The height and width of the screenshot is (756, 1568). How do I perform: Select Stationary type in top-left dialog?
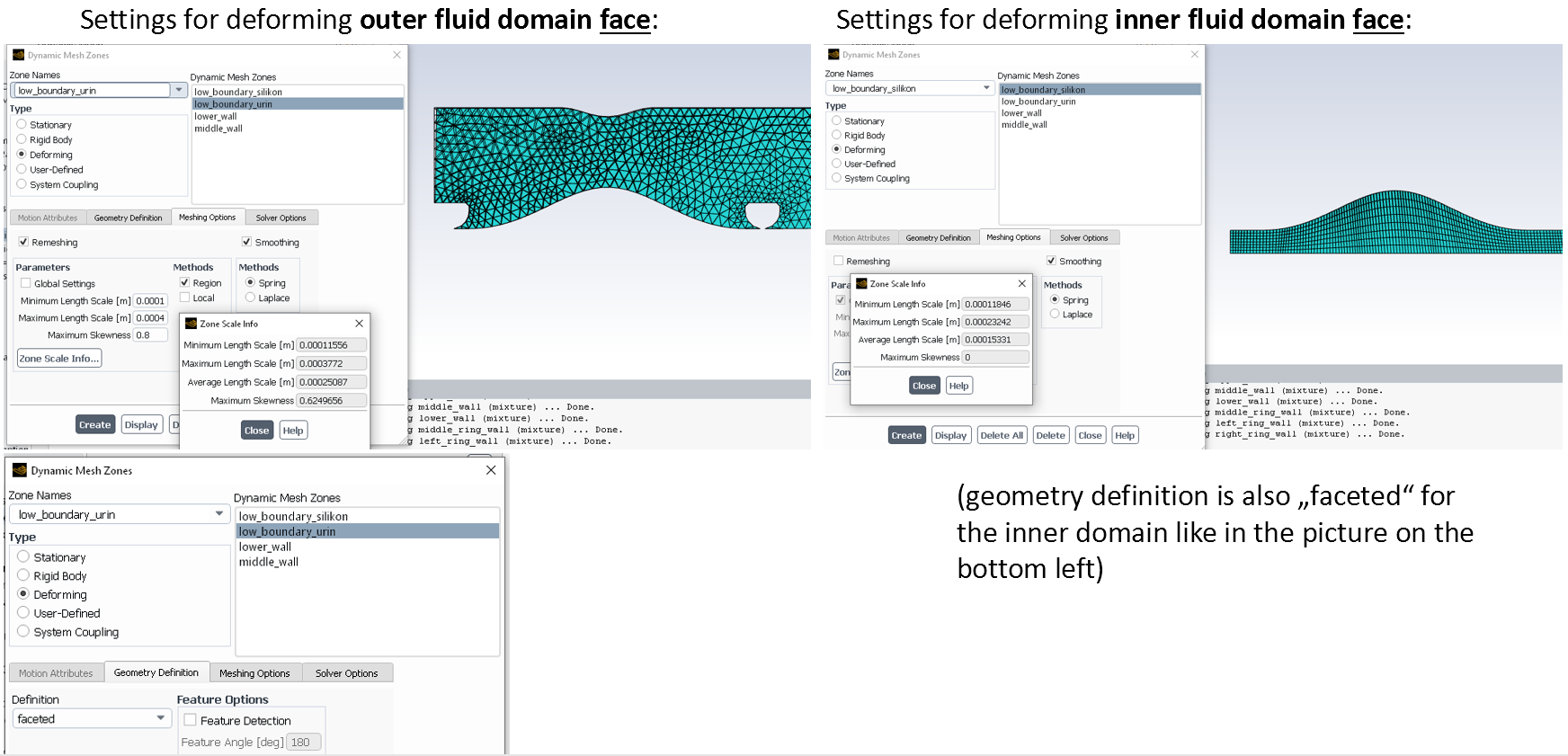[x=22, y=125]
